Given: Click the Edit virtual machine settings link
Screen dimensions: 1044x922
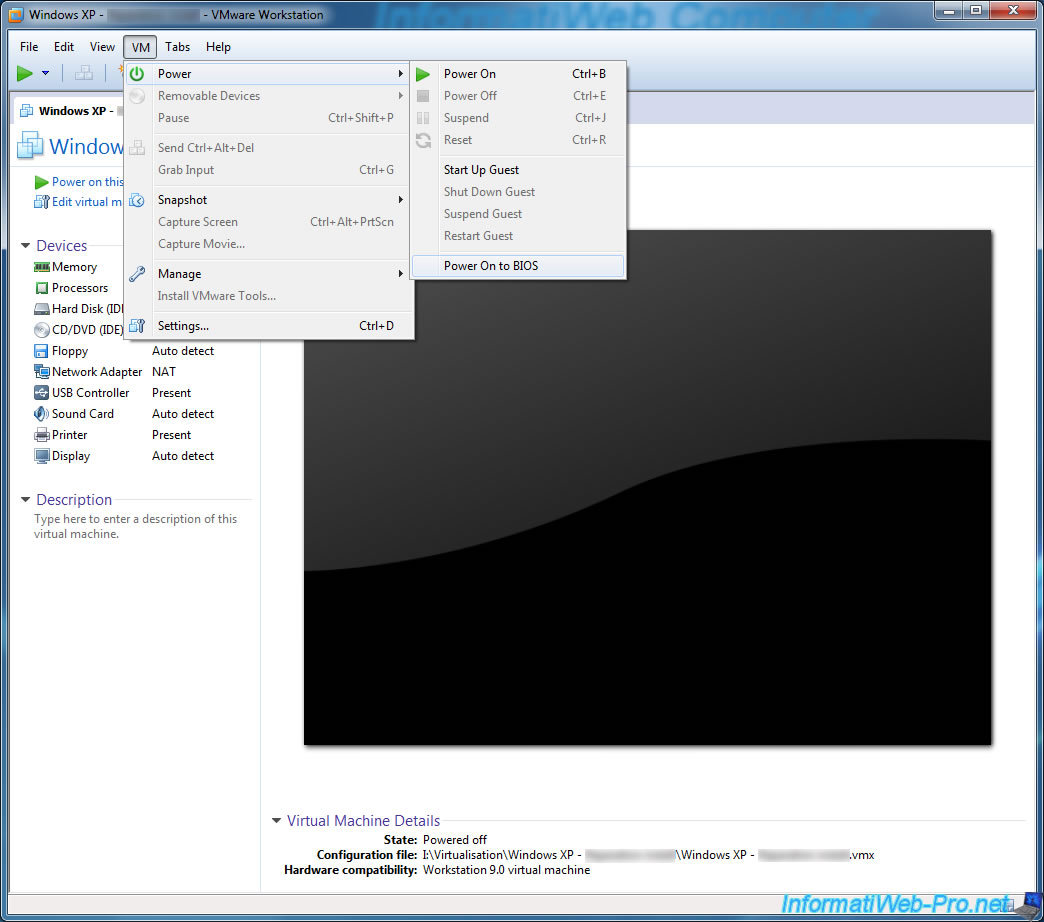Looking at the screenshot, I should (87, 202).
